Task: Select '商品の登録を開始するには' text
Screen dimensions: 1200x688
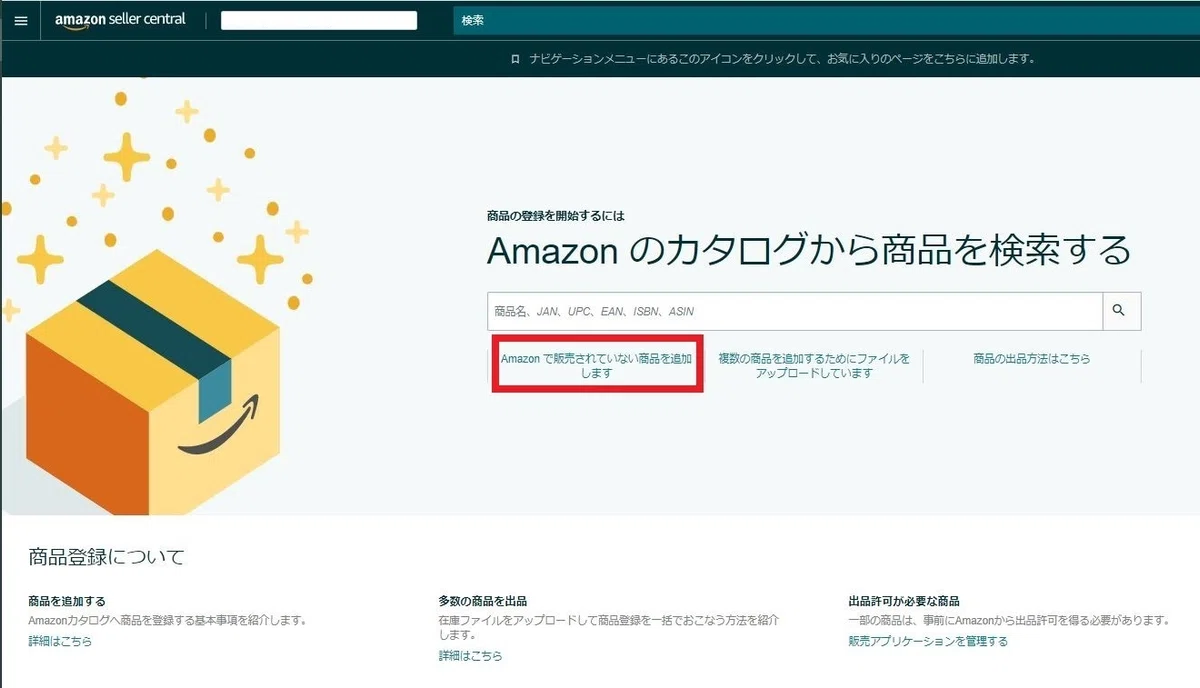Action: pyautogui.click(x=555, y=215)
